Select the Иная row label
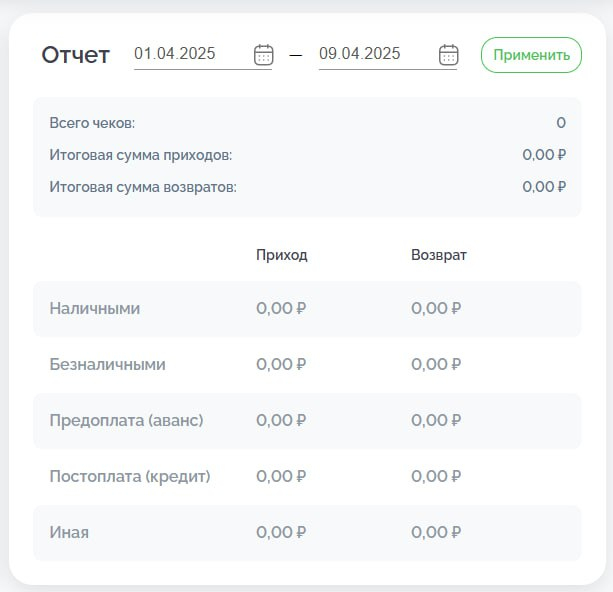Image resolution: width=613 pixels, height=592 pixels. tap(69, 533)
